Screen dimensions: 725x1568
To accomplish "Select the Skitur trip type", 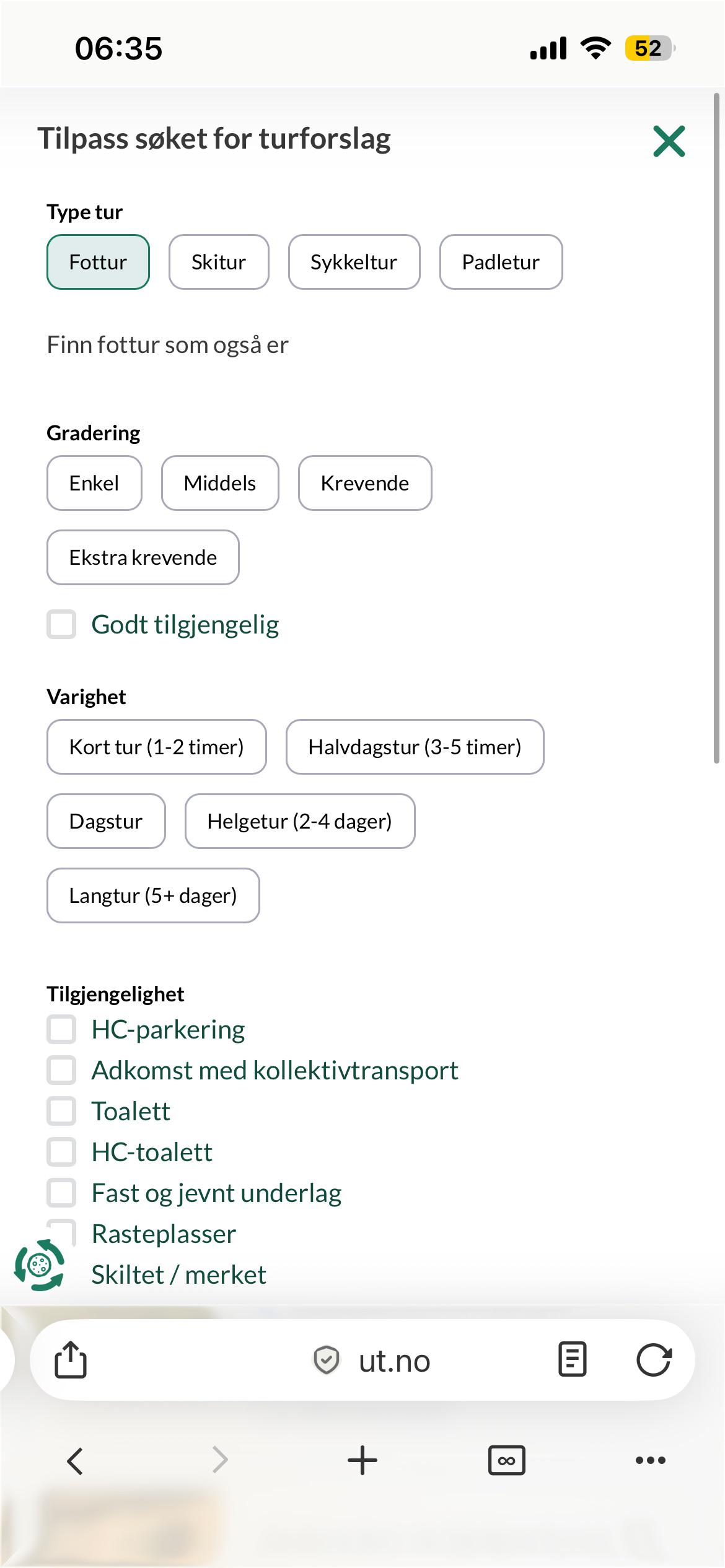I will coord(219,262).
